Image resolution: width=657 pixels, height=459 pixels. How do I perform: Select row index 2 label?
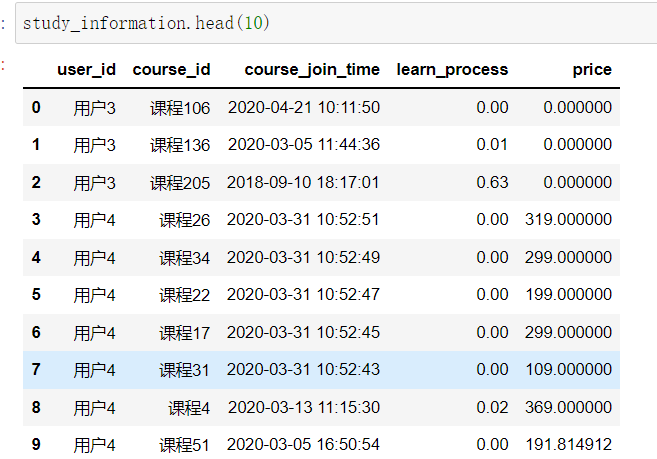point(36,182)
